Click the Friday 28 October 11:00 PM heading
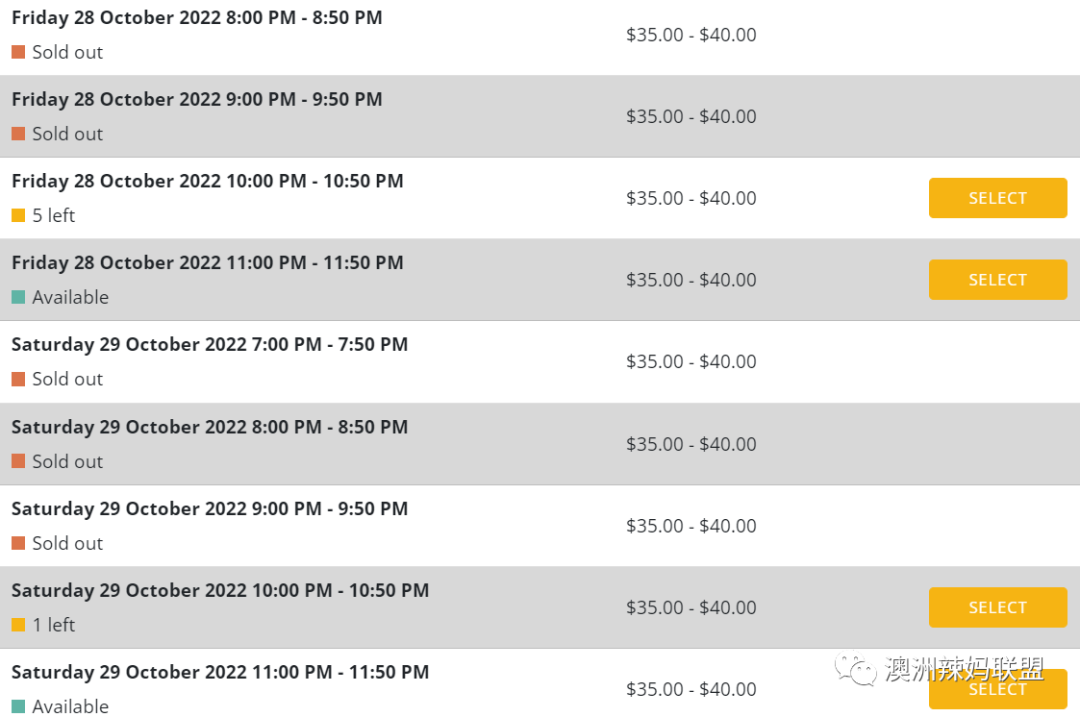The height and width of the screenshot is (717, 1080). [207, 263]
